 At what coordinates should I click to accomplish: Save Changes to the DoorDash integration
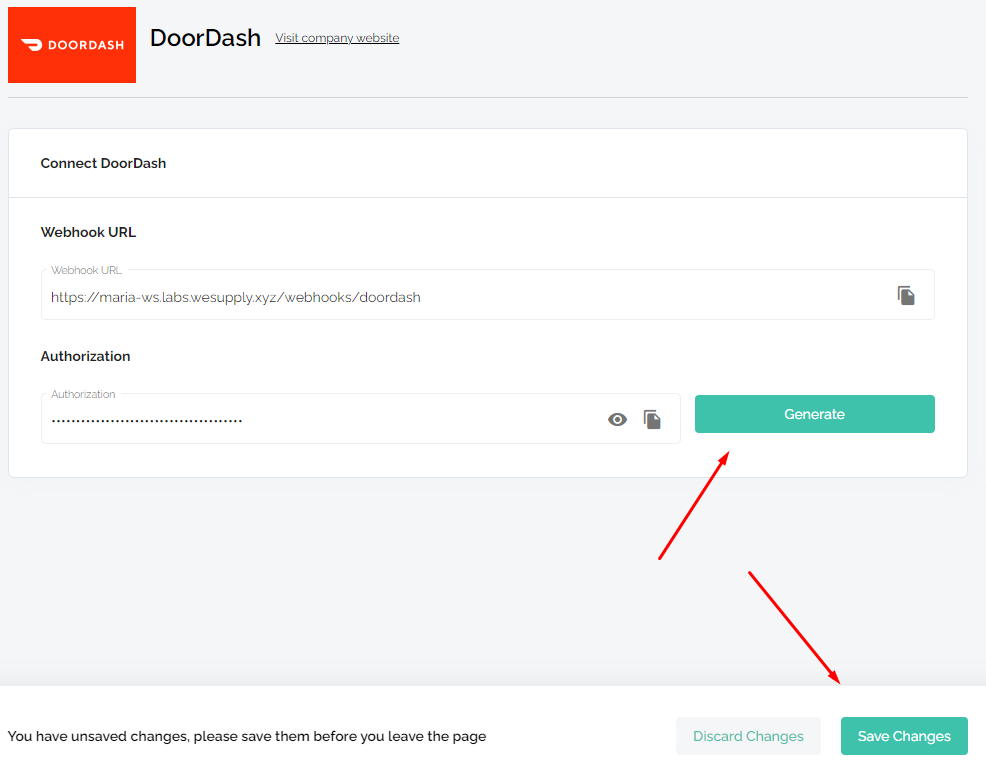point(904,736)
